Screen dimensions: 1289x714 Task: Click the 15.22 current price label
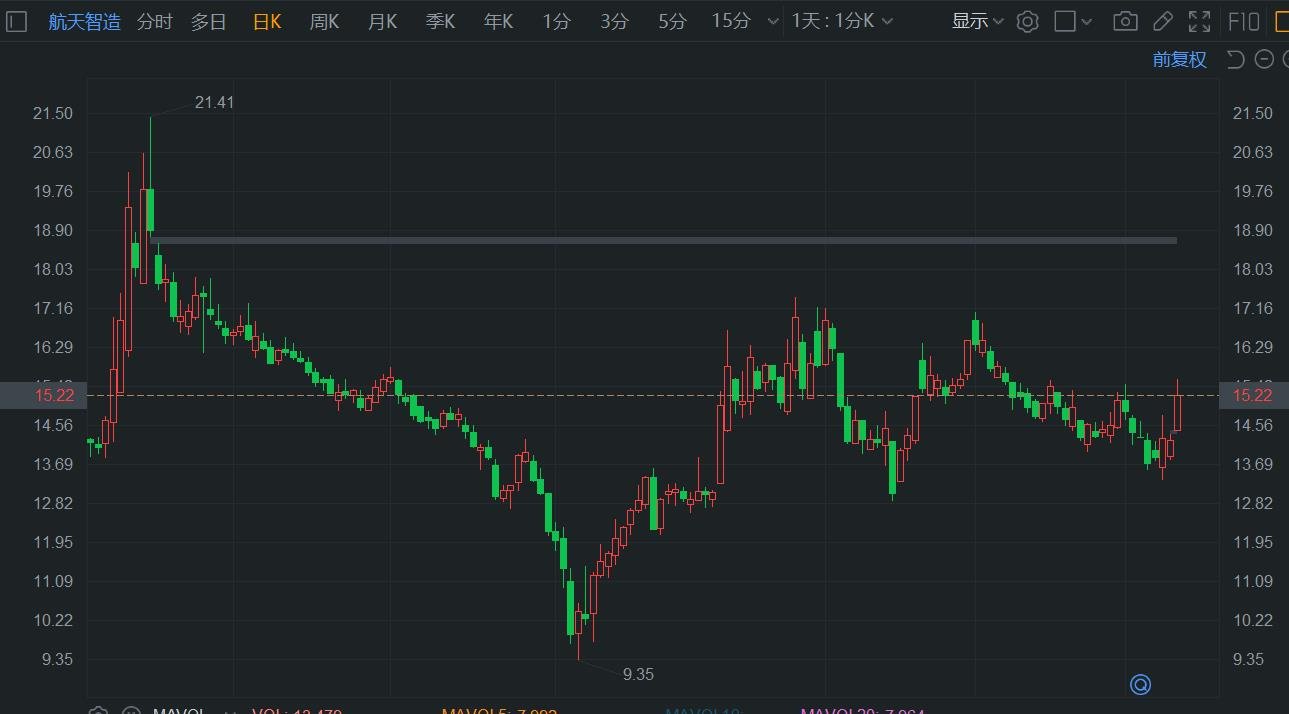pyautogui.click(x=1253, y=395)
